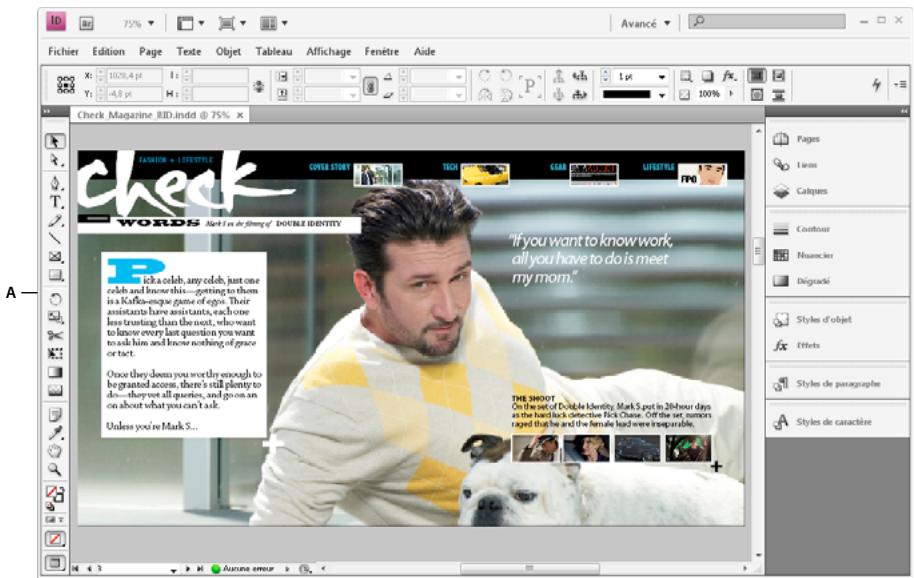The image size is (914, 578).
Task: Open the page number dropdown in status bar
Action: coord(173,569)
